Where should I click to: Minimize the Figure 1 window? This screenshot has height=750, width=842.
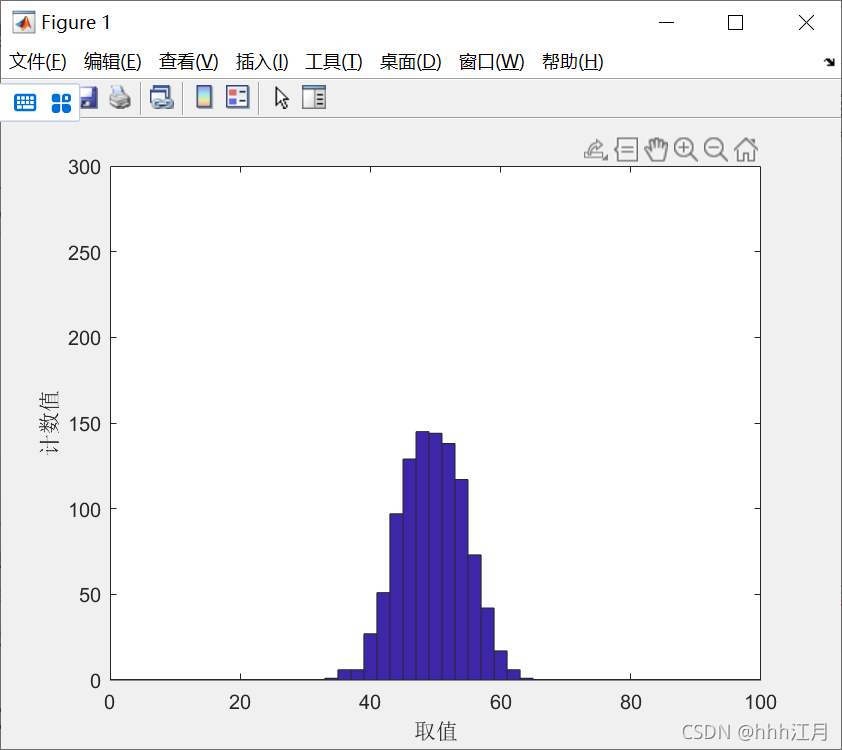[666, 23]
